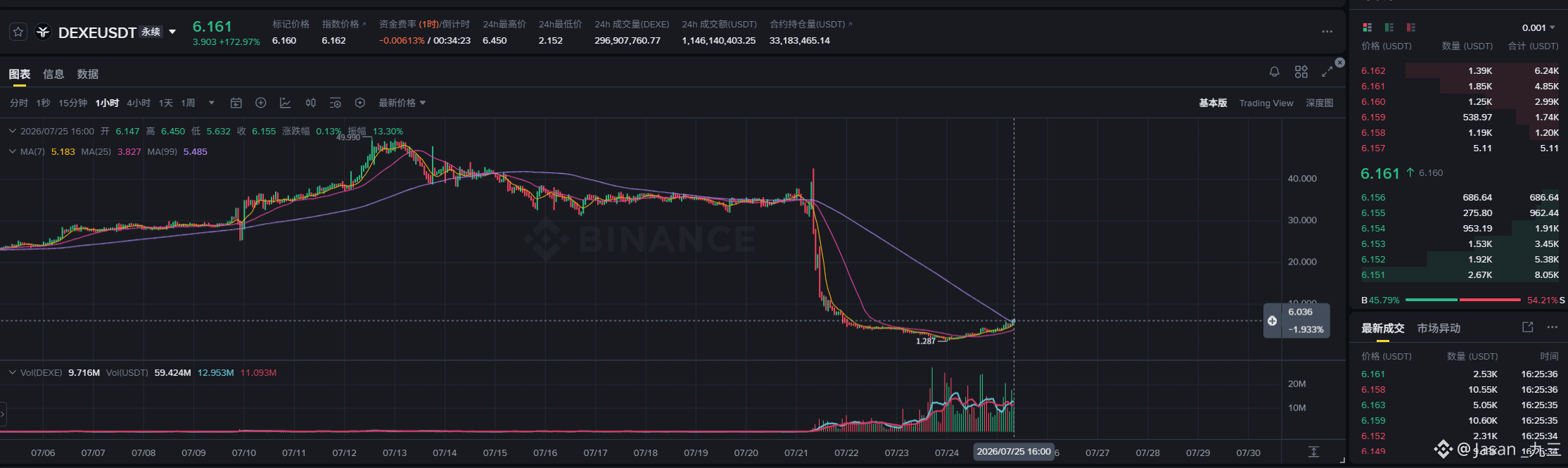Select the 1天 chart interval
The width and height of the screenshot is (1568, 468).
(165, 103)
